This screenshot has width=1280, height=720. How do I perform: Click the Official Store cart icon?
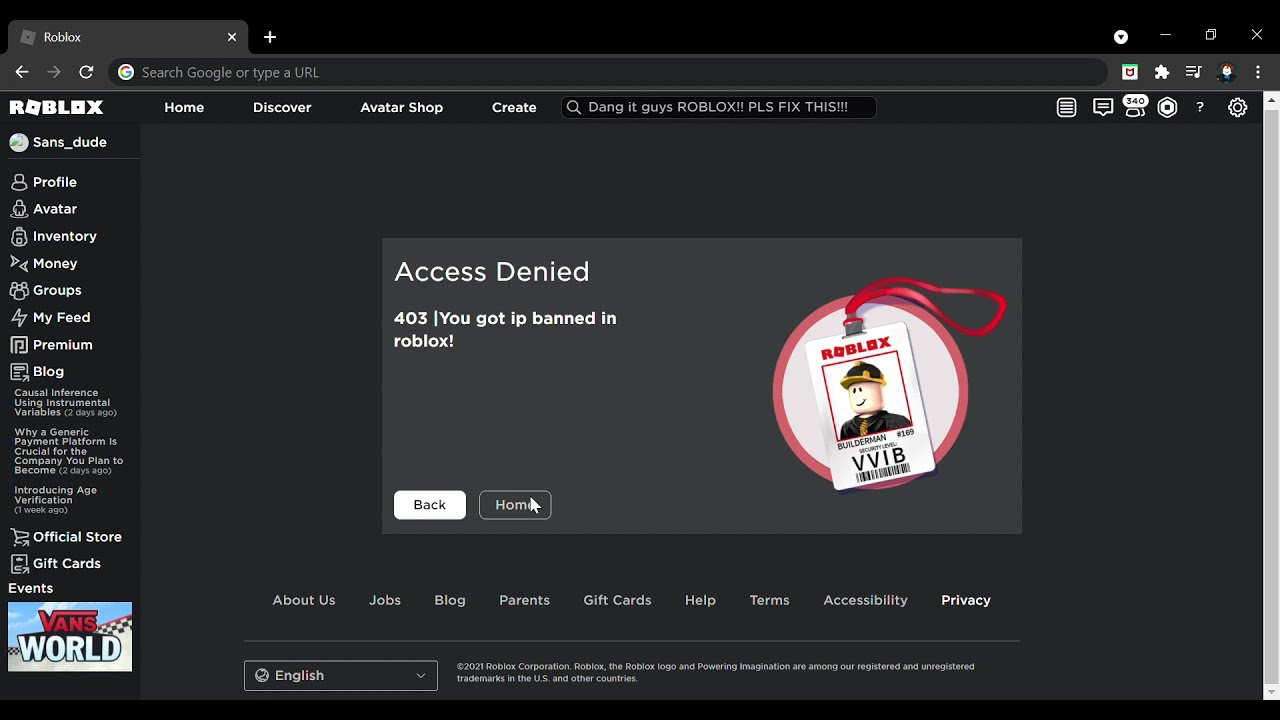19,537
